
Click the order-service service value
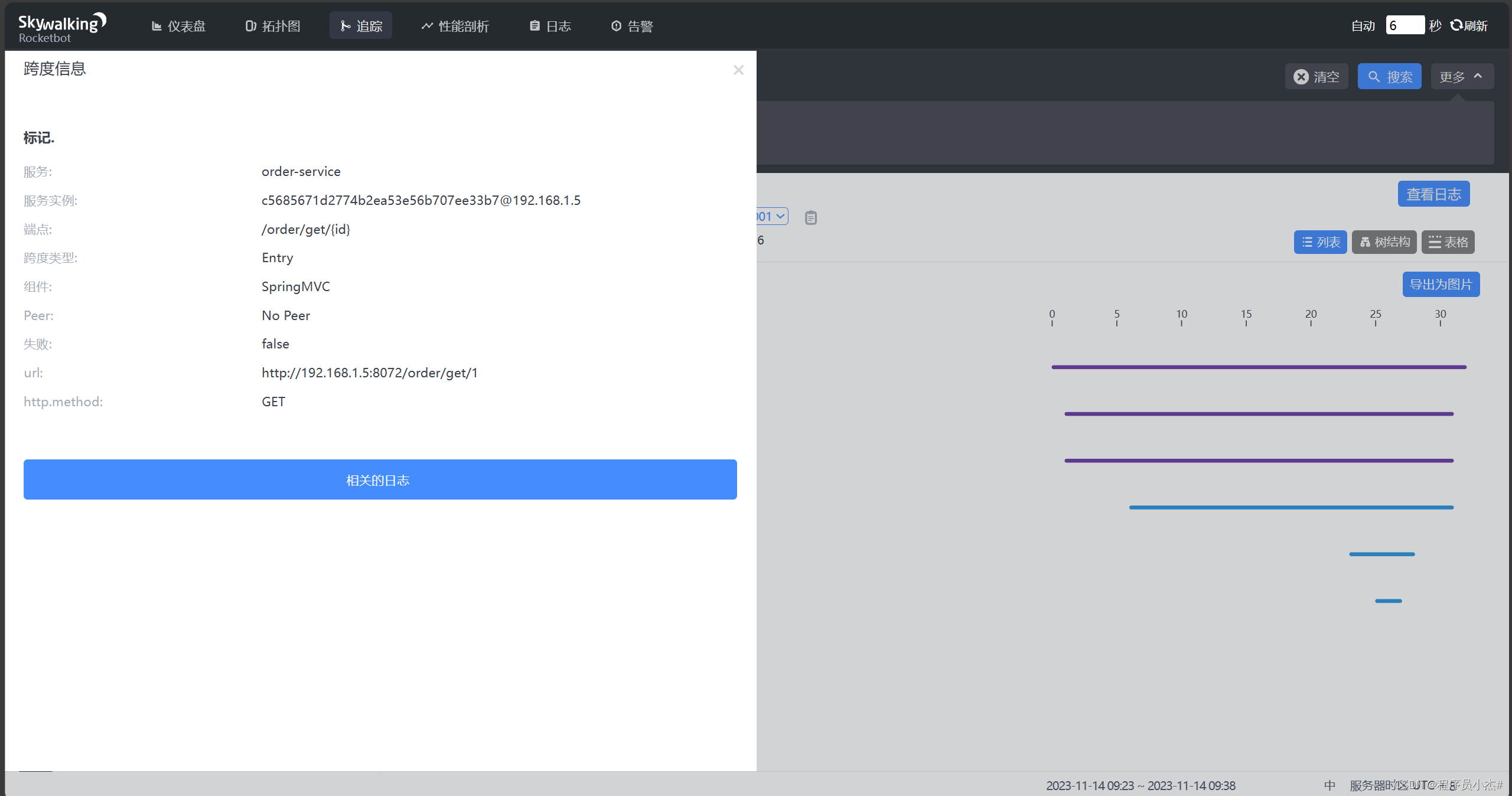(x=301, y=171)
